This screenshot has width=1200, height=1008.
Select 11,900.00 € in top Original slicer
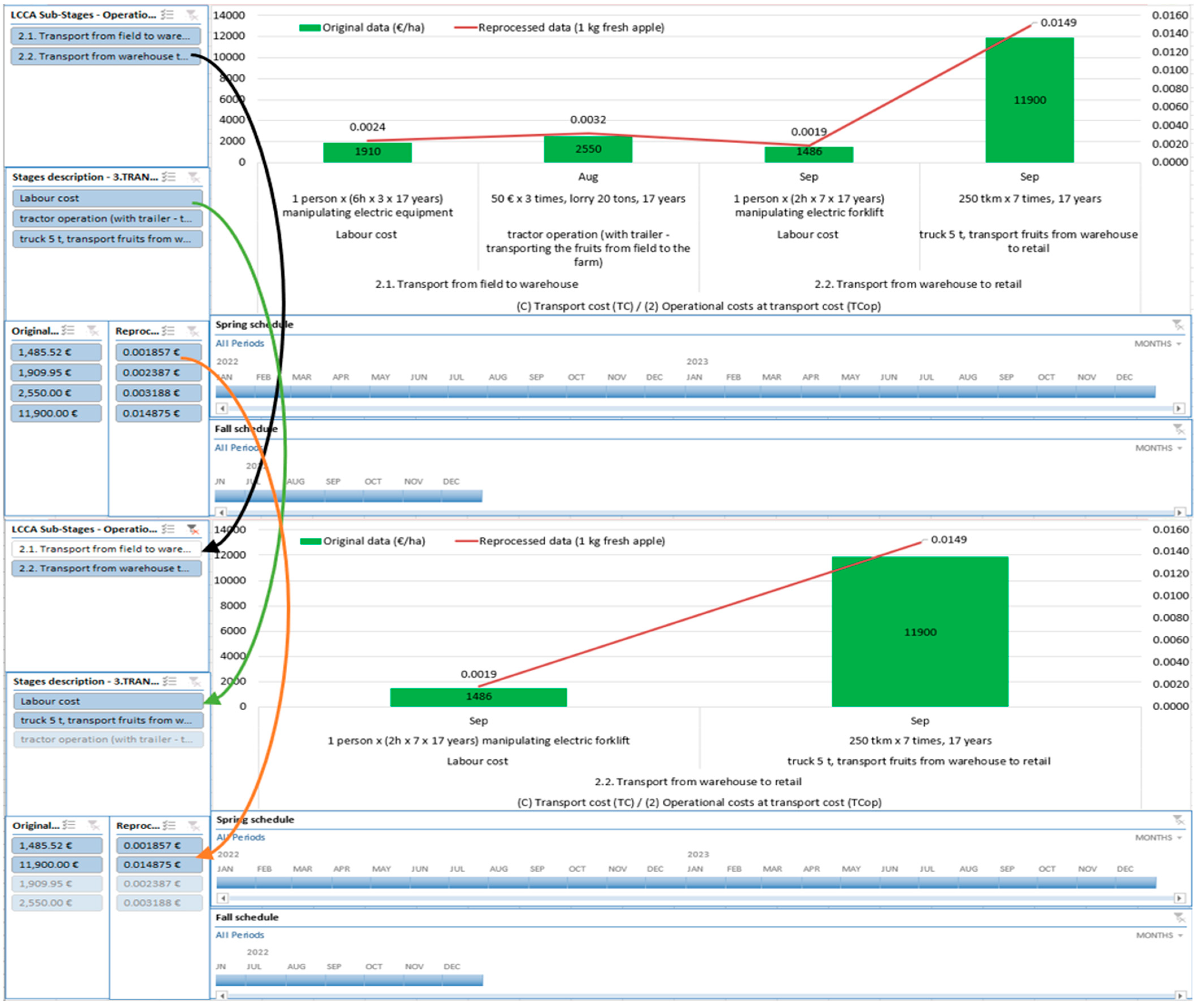[56, 414]
